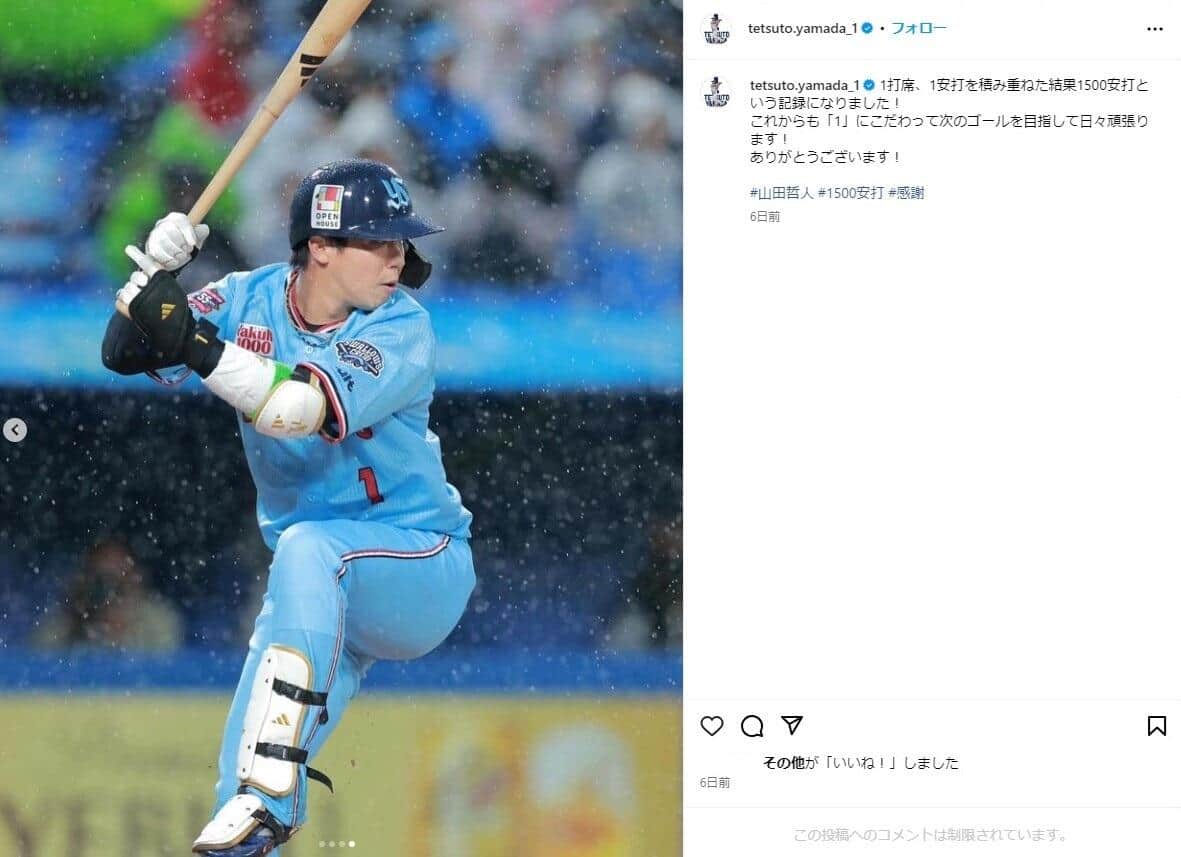Screen dimensions: 1181x857
Task: Click the baseball player photo
Action: [x=341, y=428]
